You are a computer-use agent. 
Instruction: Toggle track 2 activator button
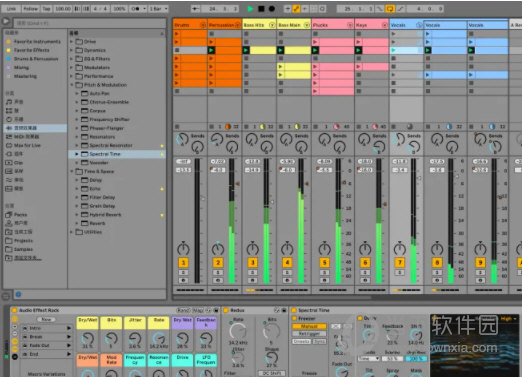pyautogui.click(x=218, y=262)
